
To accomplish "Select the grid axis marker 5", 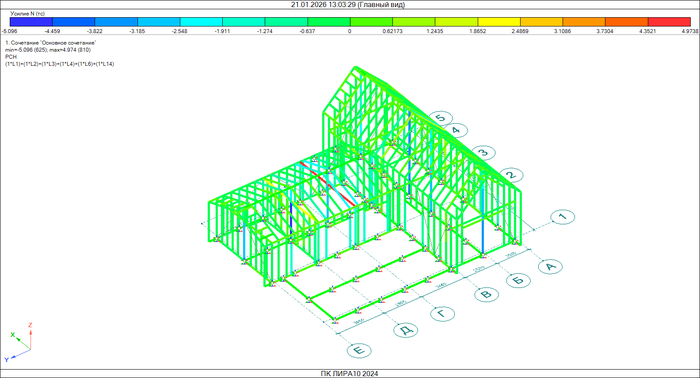I will tap(441, 118).
